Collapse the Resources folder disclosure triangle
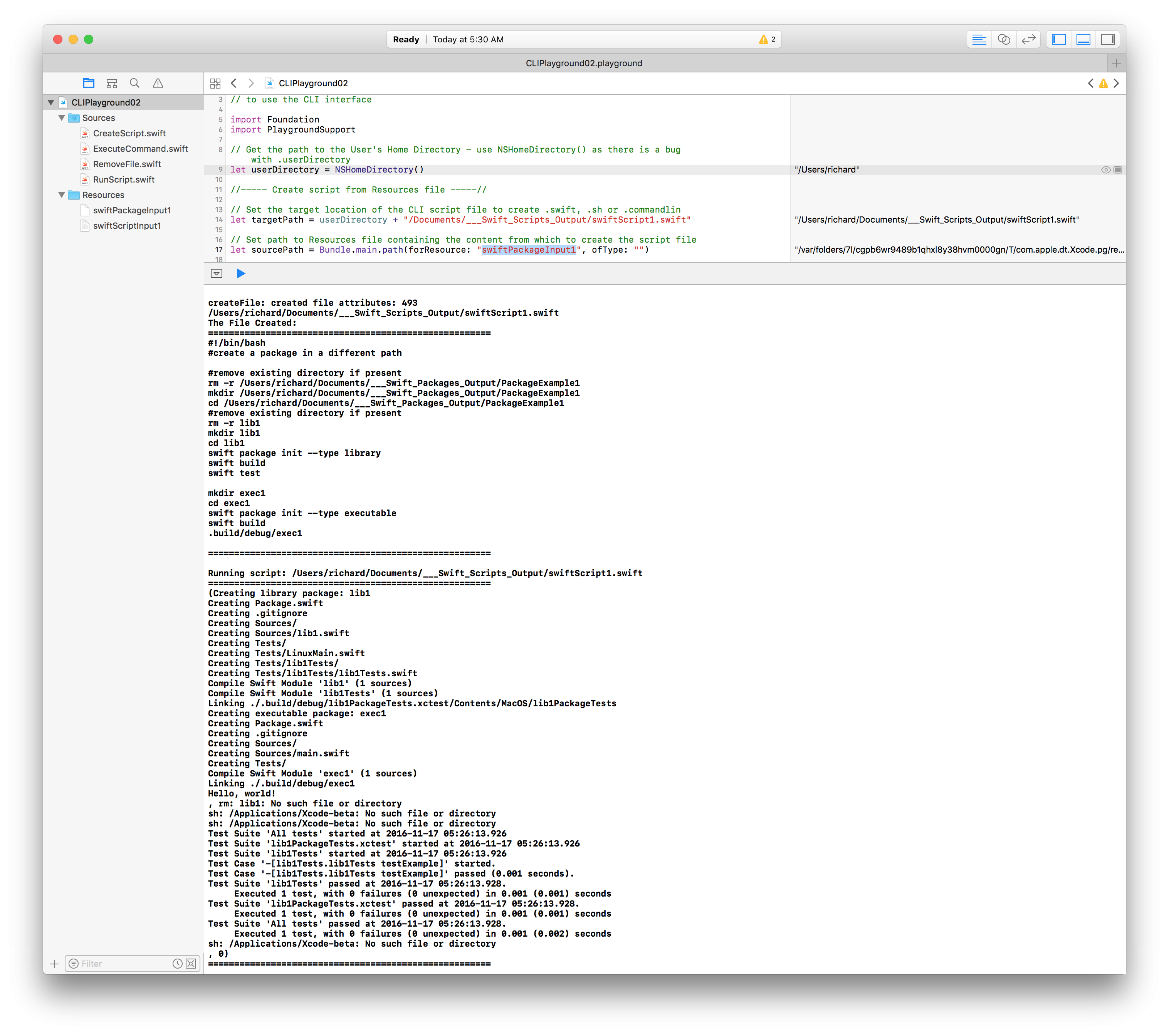 click(x=62, y=196)
